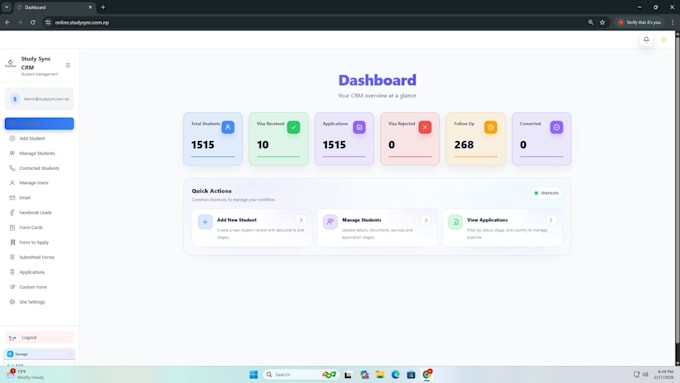
Task: Open the Chrome three-dot menu
Action: [673, 22]
